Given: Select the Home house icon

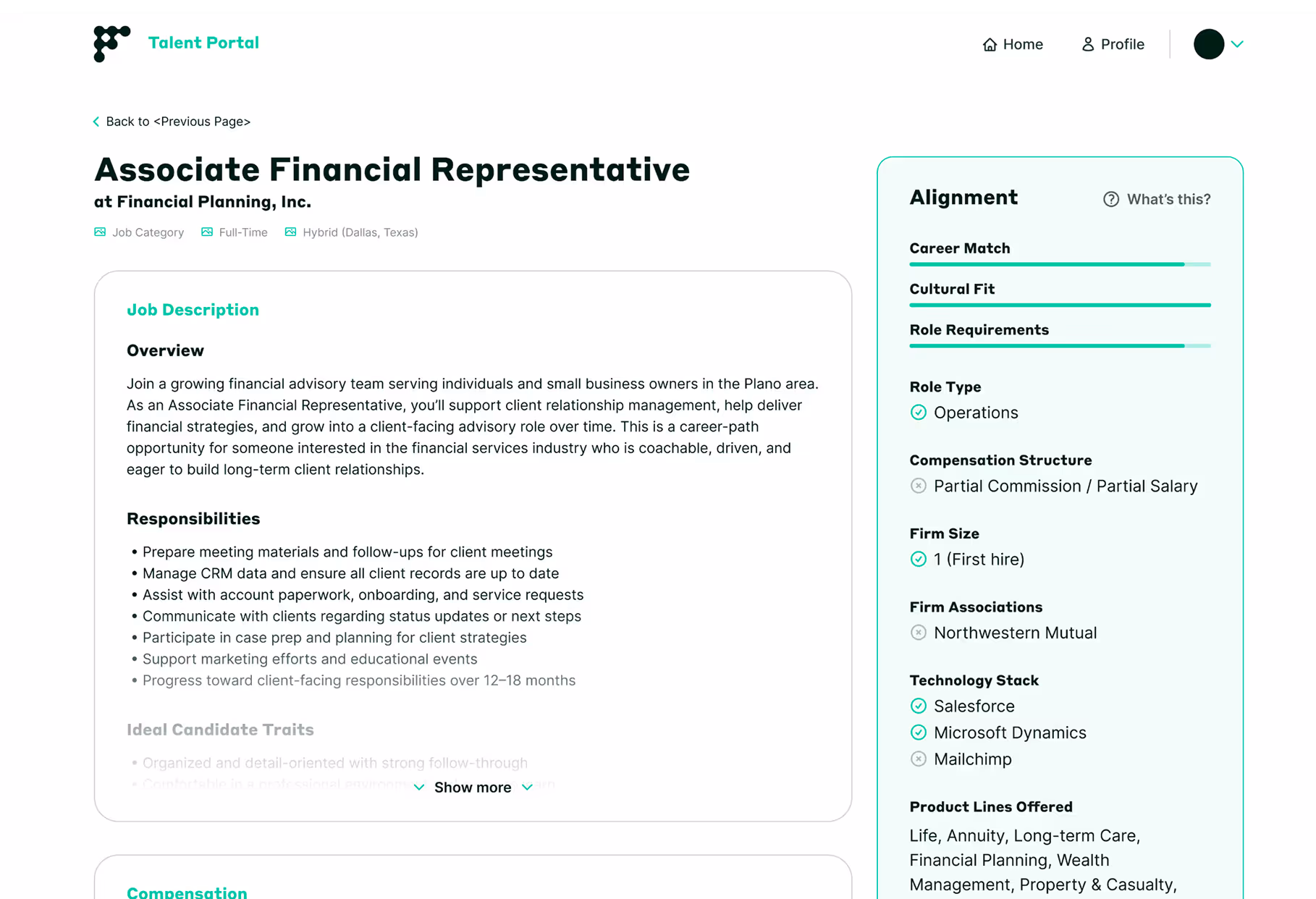Looking at the screenshot, I should point(990,44).
